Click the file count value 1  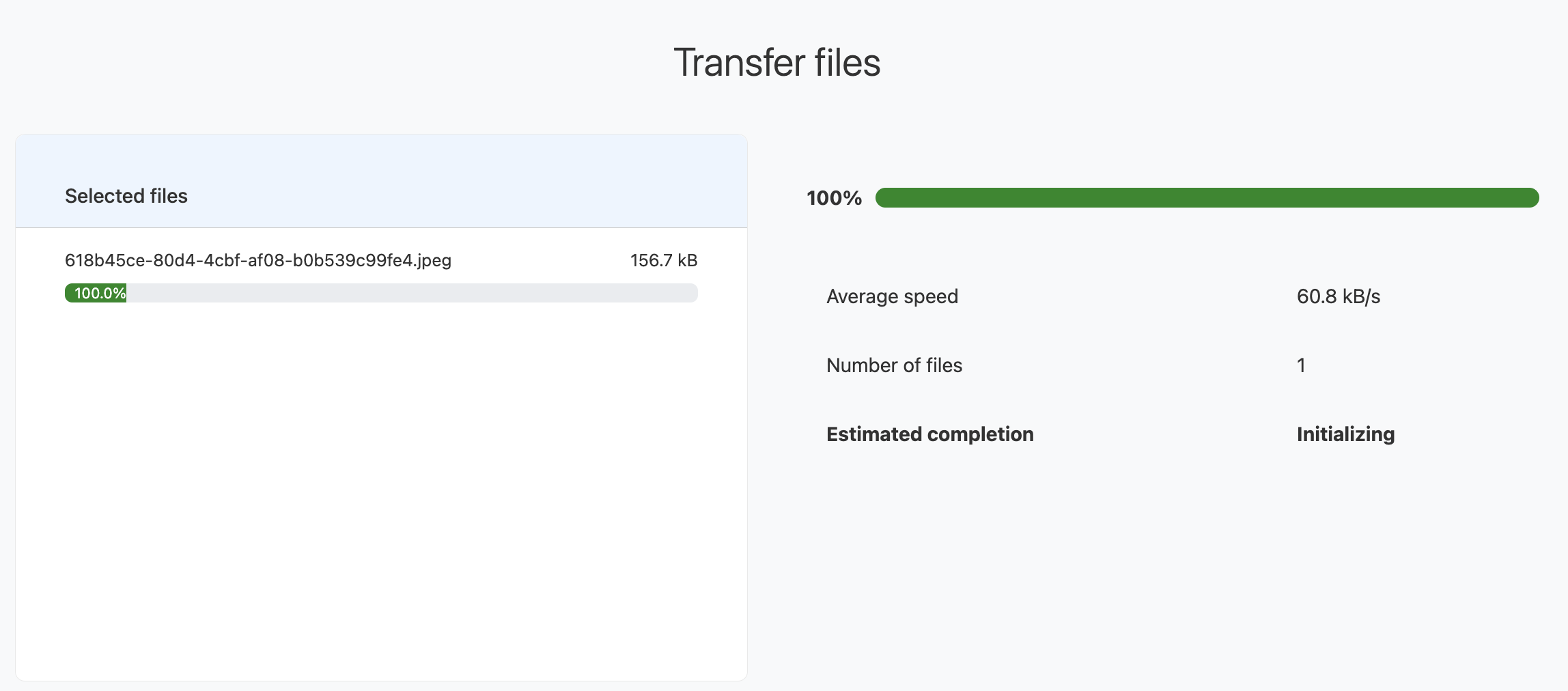coord(1301,365)
